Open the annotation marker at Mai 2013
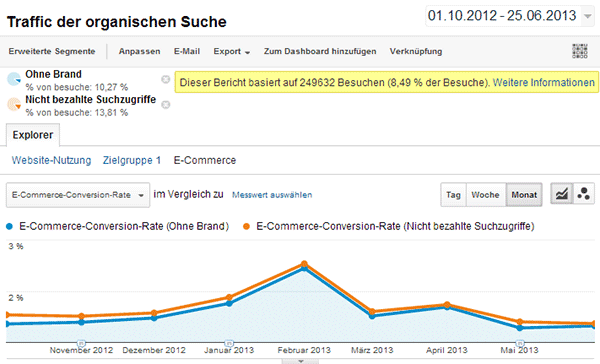The height and width of the screenshot is (364, 600). (520, 343)
